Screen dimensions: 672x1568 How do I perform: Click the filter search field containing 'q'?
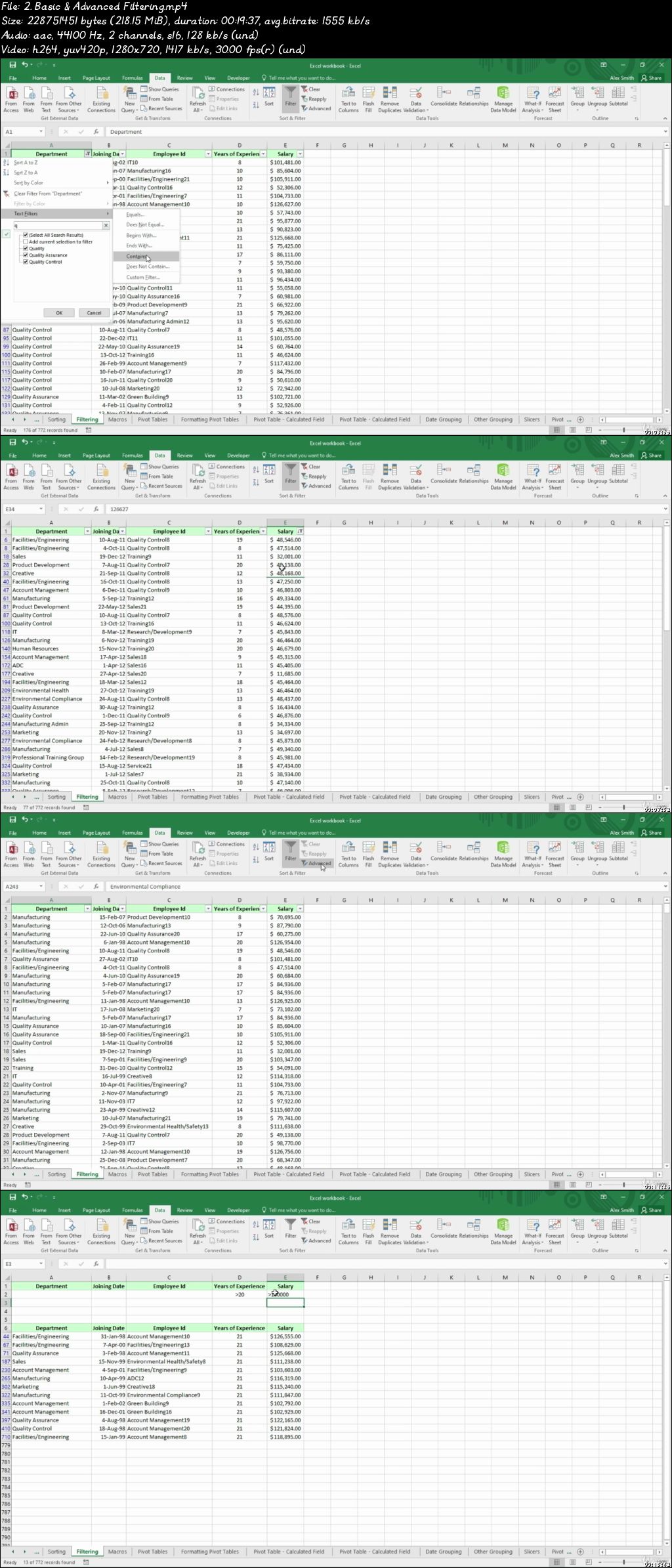57,226
